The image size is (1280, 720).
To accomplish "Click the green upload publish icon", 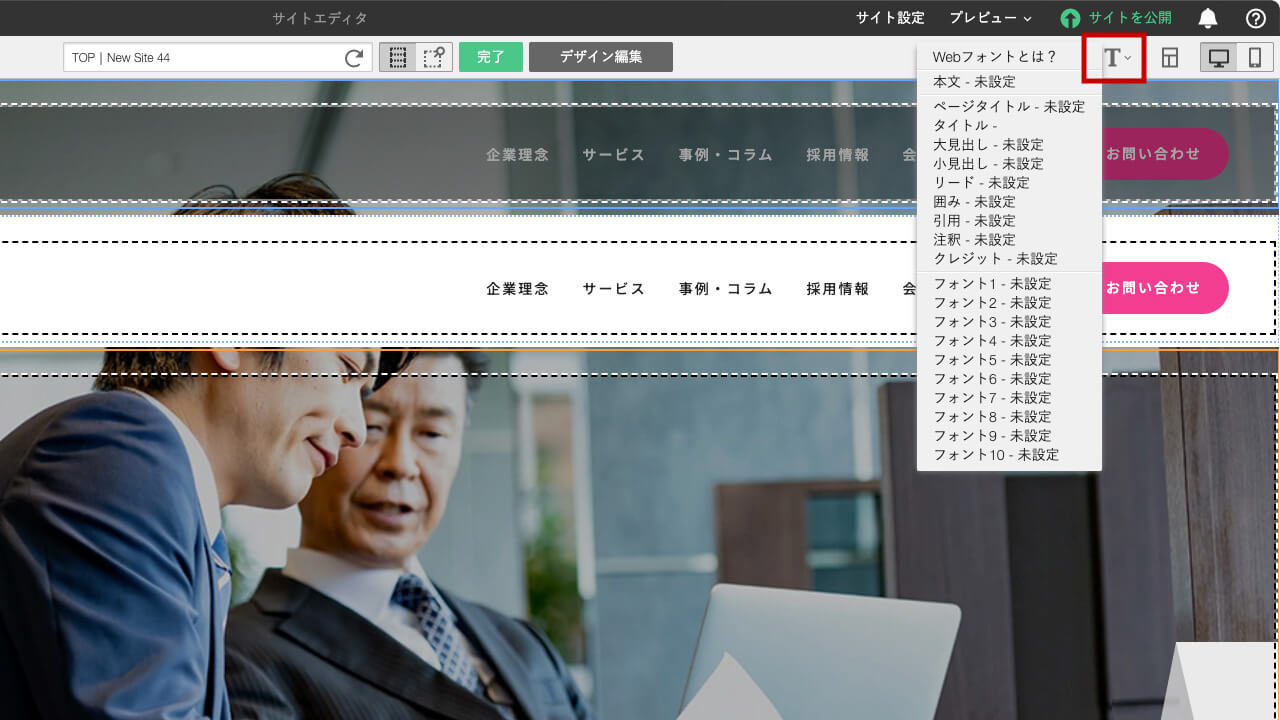I will click(1071, 18).
